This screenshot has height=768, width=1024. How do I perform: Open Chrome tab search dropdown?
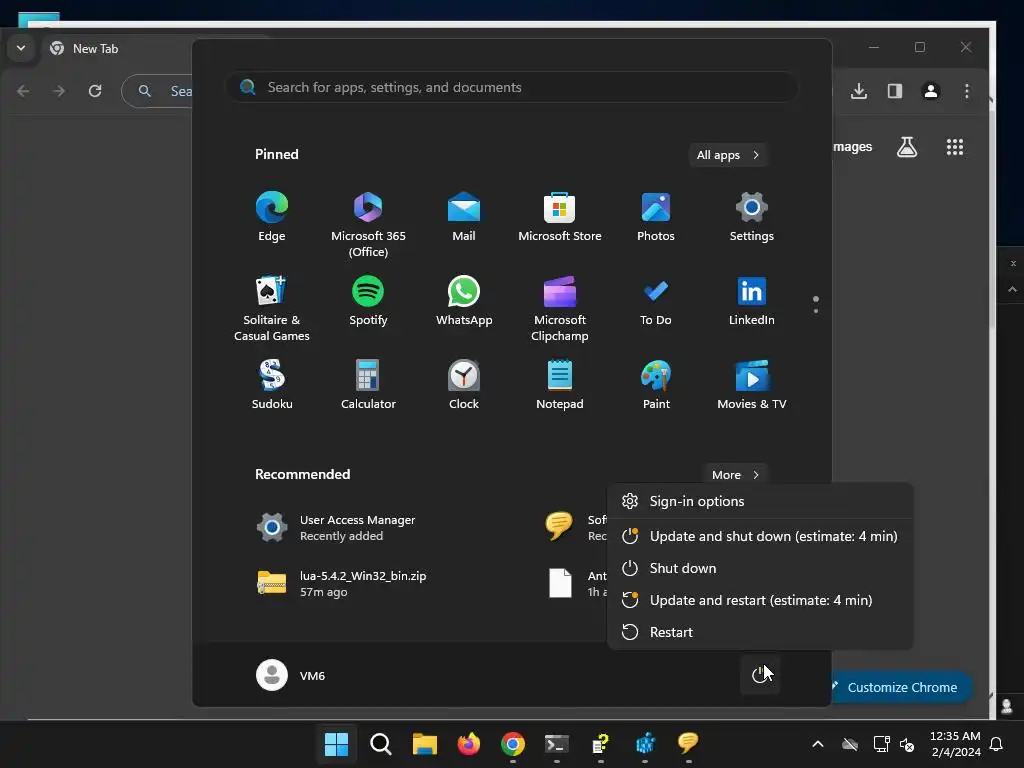click(x=21, y=48)
